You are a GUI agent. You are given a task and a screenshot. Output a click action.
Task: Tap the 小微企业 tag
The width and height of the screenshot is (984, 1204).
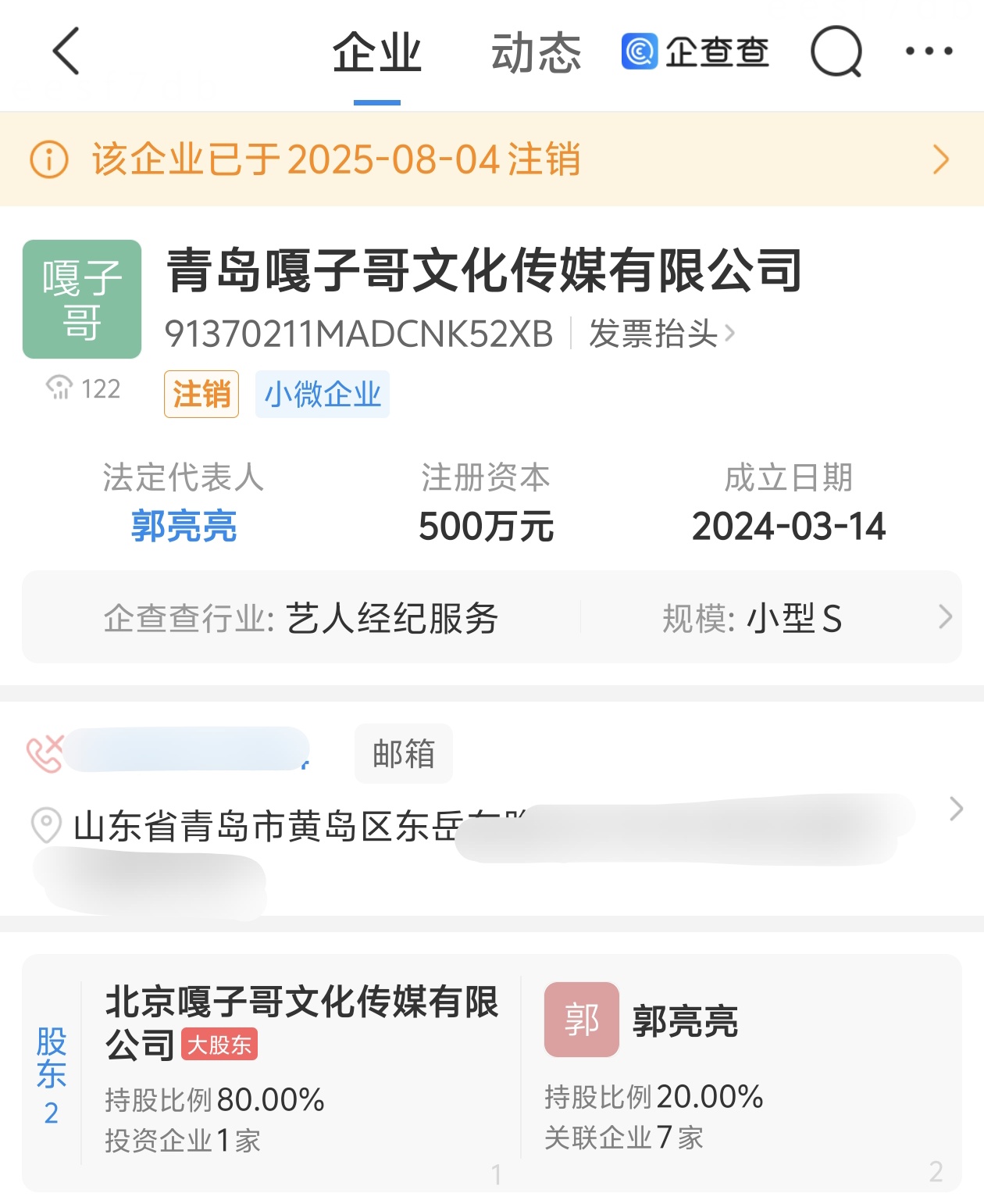(322, 395)
